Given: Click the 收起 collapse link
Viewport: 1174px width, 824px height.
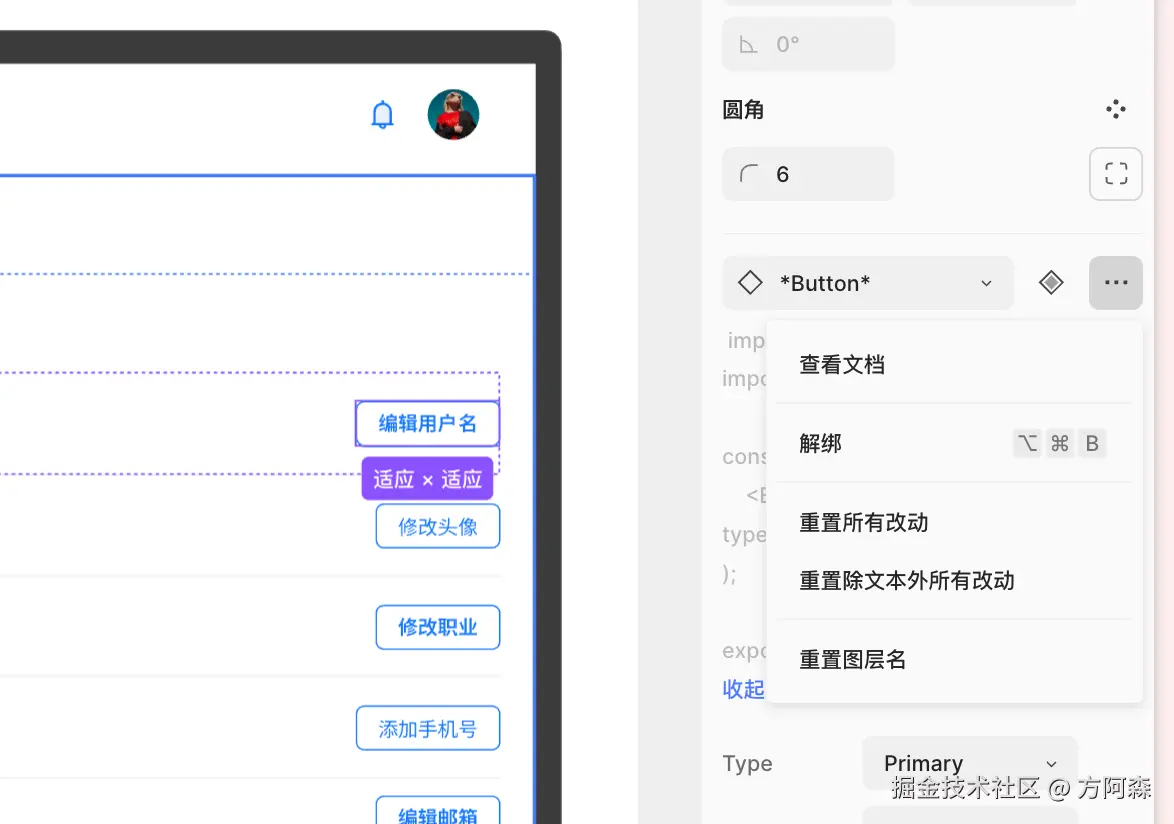Looking at the screenshot, I should tap(743, 689).
